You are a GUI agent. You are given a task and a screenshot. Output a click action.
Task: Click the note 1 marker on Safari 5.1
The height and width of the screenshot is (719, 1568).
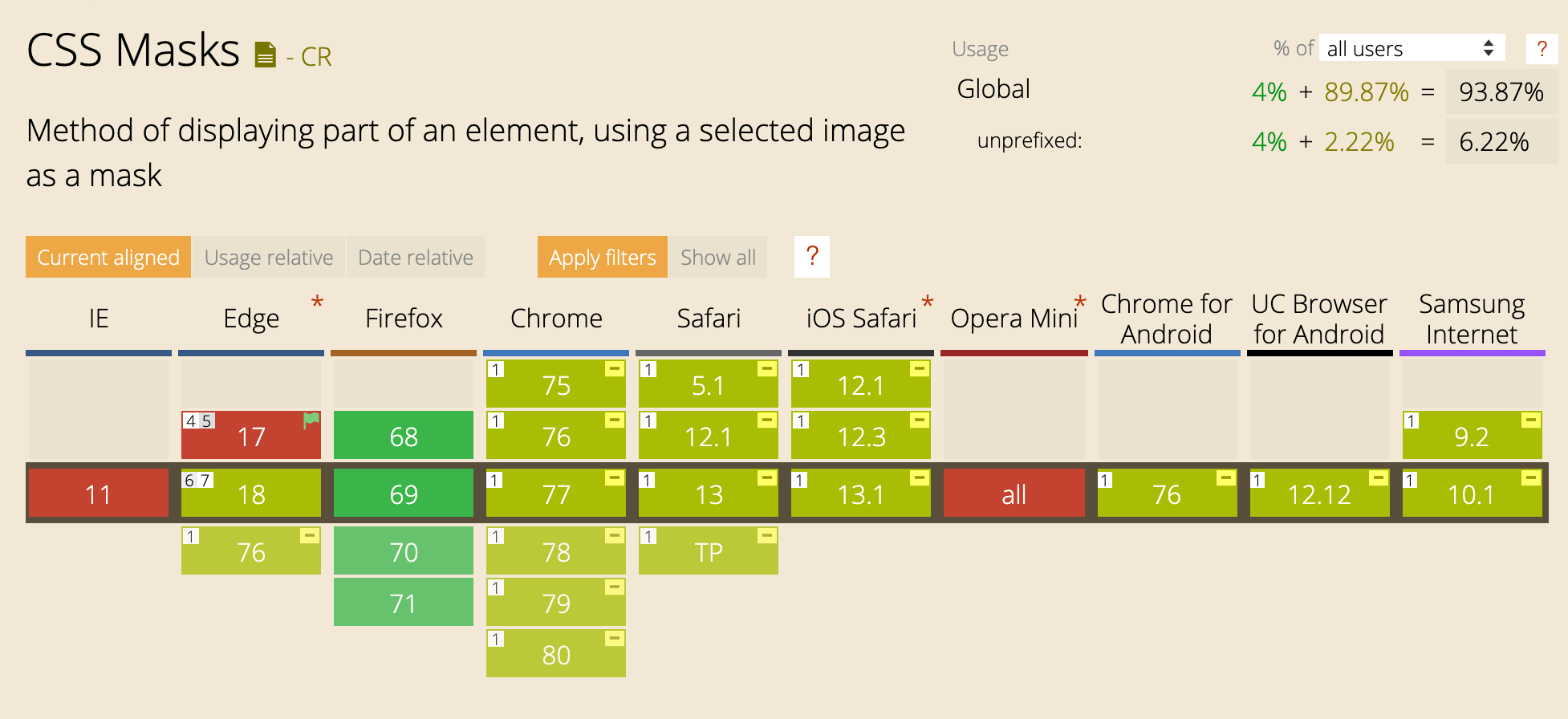(648, 369)
